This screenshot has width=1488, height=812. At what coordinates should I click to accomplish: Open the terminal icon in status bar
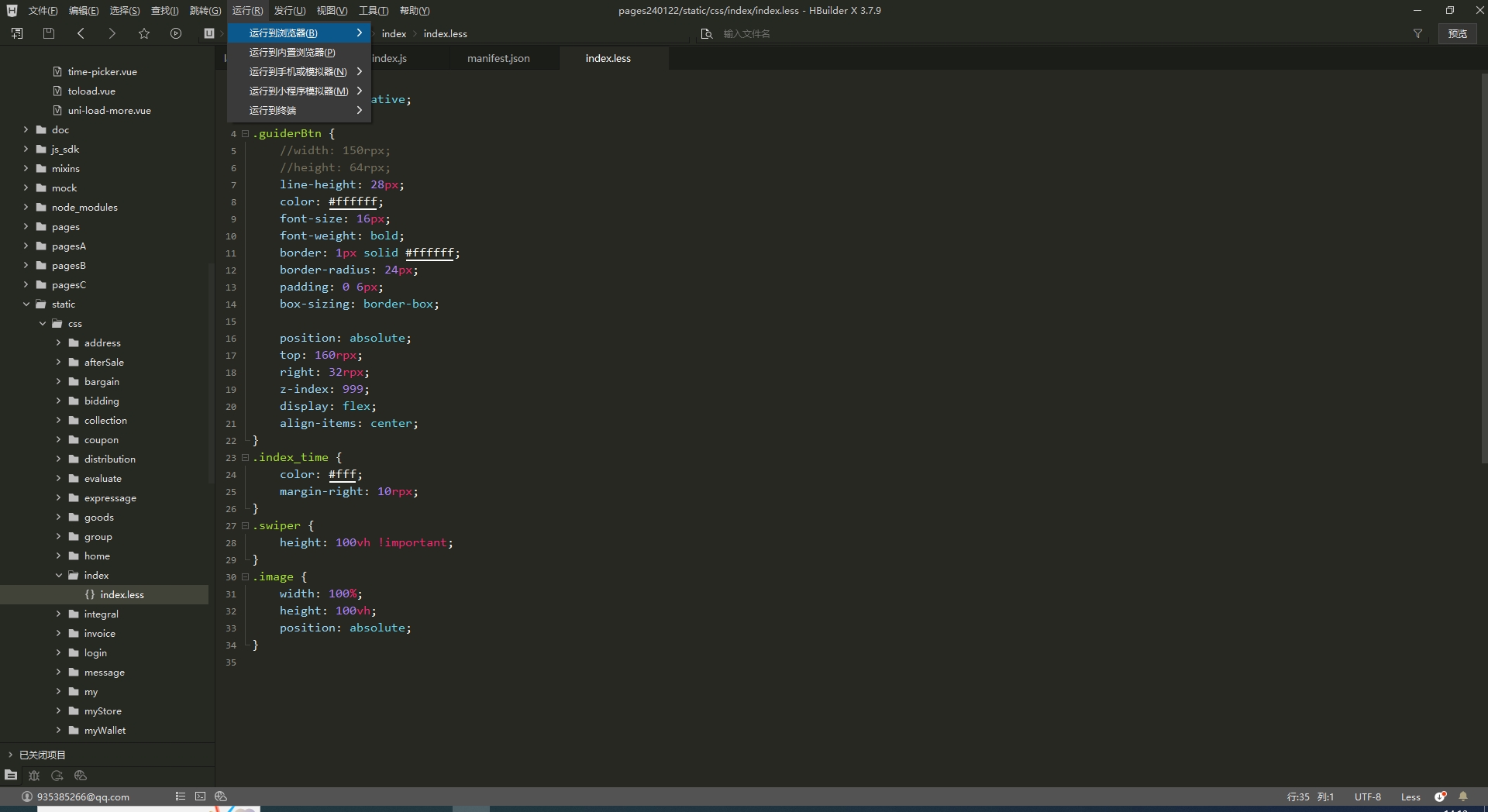[x=200, y=797]
